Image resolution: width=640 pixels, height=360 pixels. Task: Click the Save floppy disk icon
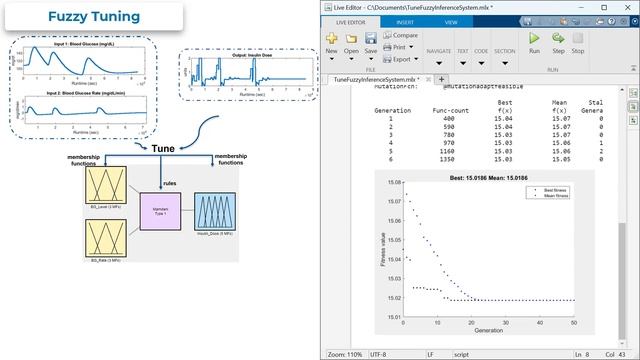point(371,38)
